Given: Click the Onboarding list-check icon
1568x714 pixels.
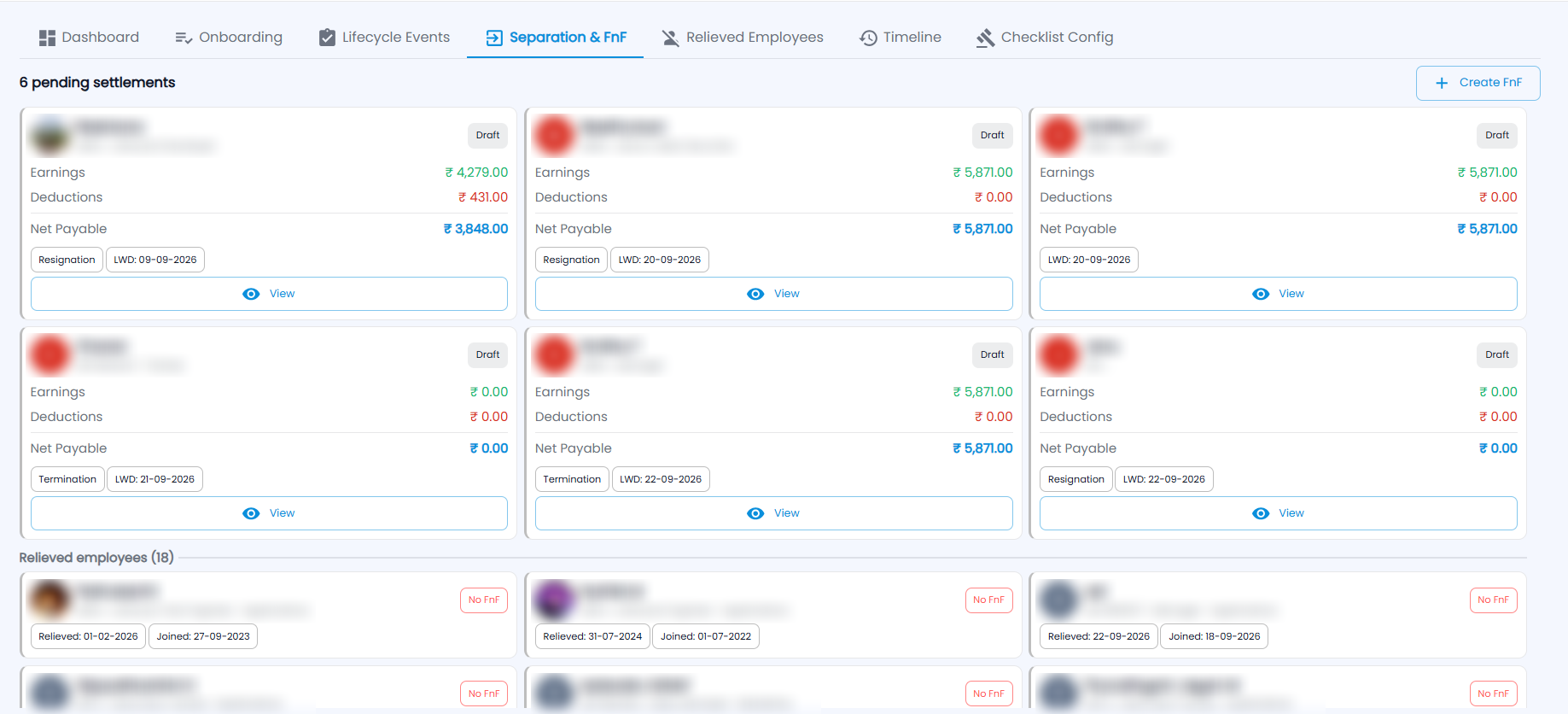Looking at the screenshot, I should tap(184, 38).
